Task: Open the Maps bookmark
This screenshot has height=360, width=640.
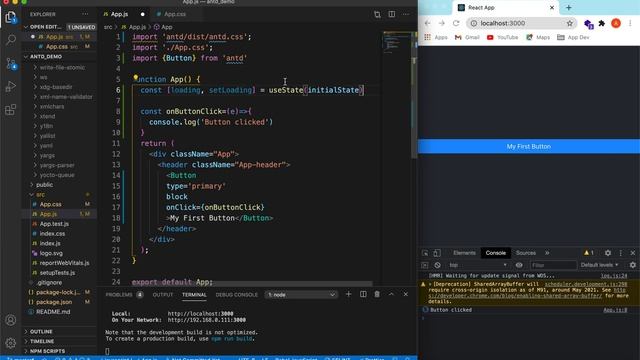Action: (x=538, y=37)
